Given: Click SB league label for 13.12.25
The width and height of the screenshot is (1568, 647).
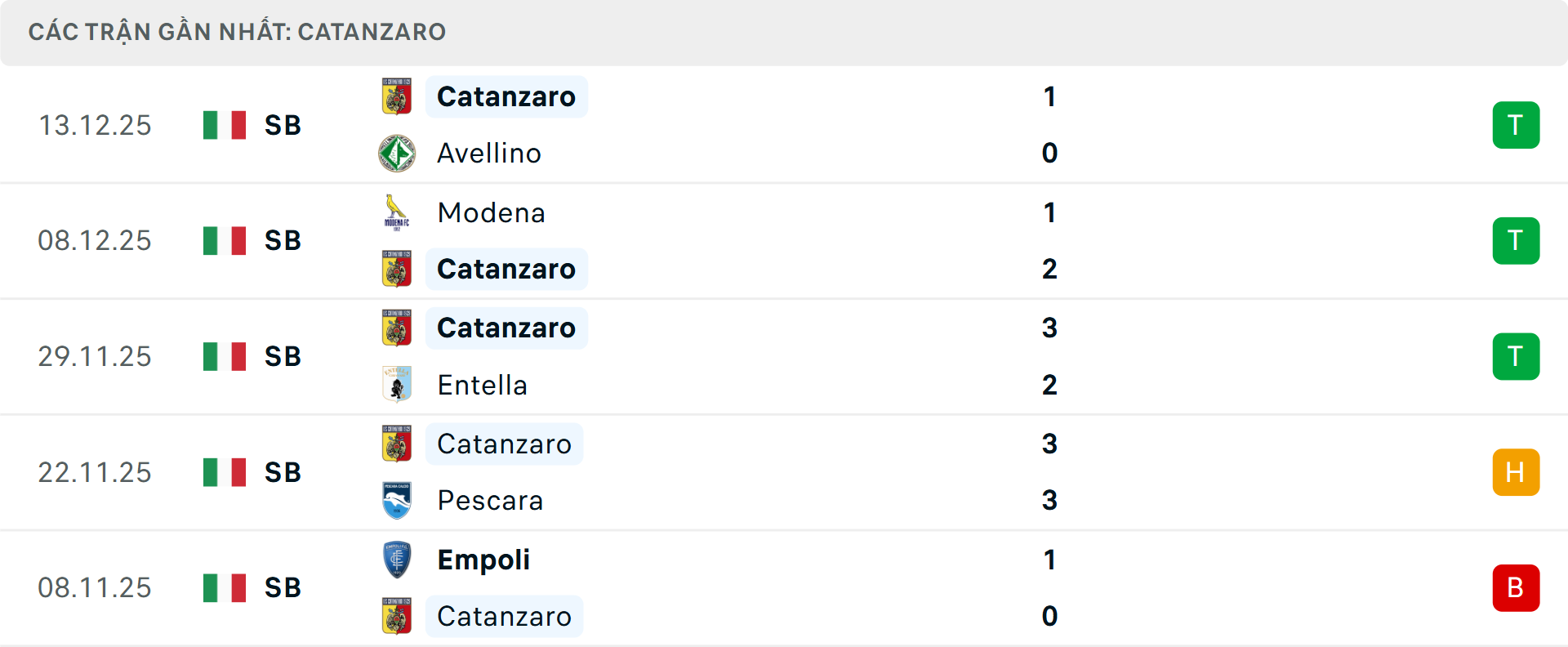Looking at the screenshot, I should coord(283,125).
